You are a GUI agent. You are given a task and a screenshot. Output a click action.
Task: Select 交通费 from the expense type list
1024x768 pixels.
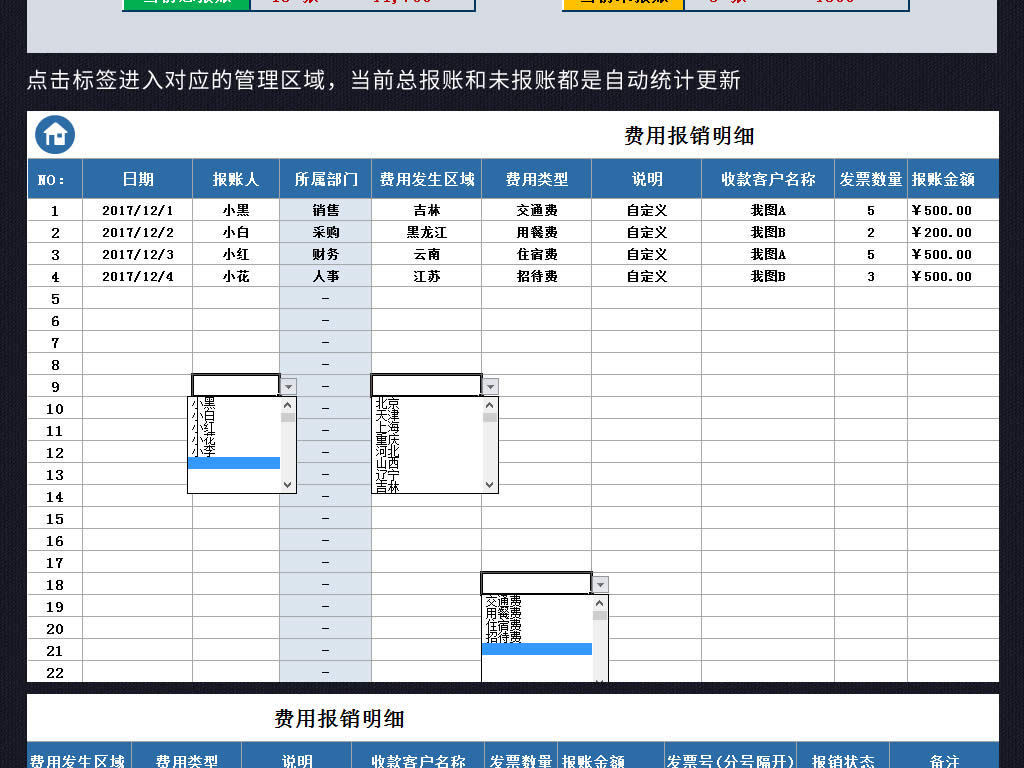pos(500,601)
